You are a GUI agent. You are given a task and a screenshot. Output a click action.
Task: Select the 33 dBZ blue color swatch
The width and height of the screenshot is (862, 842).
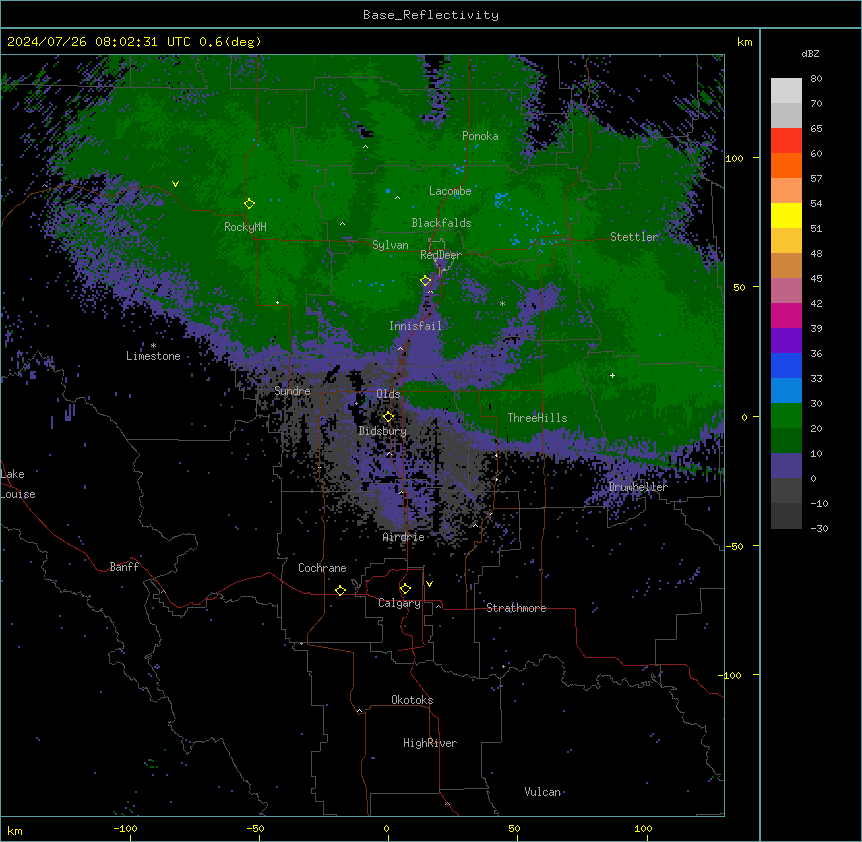pos(786,365)
